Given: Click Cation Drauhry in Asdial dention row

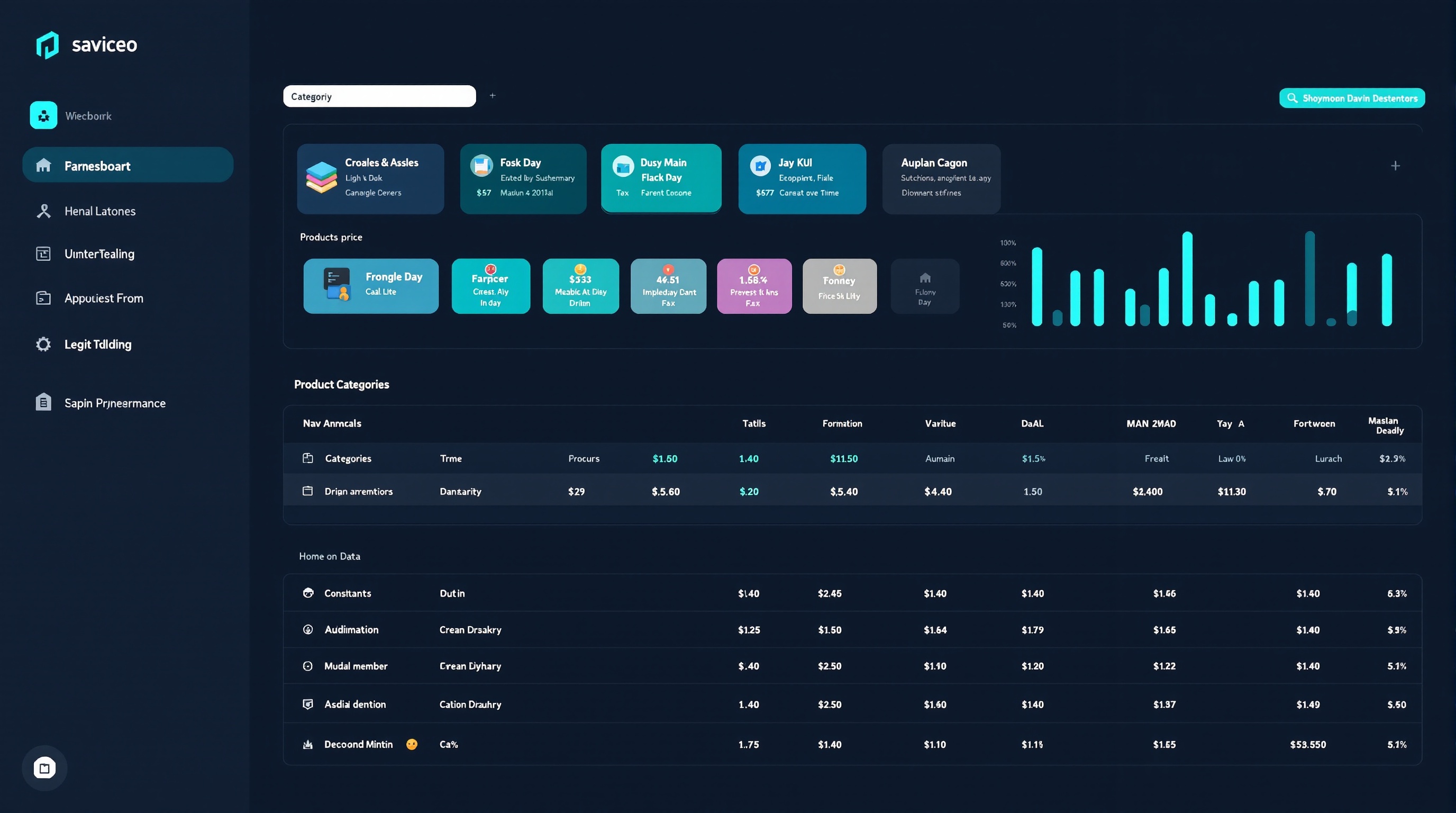Looking at the screenshot, I should pos(470,704).
